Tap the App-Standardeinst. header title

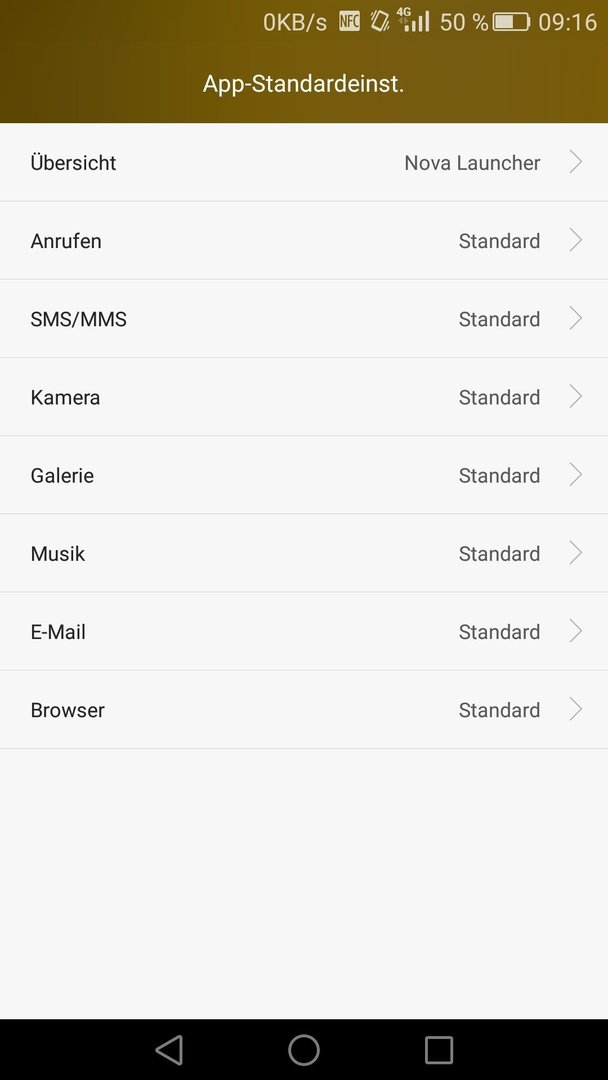[304, 84]
